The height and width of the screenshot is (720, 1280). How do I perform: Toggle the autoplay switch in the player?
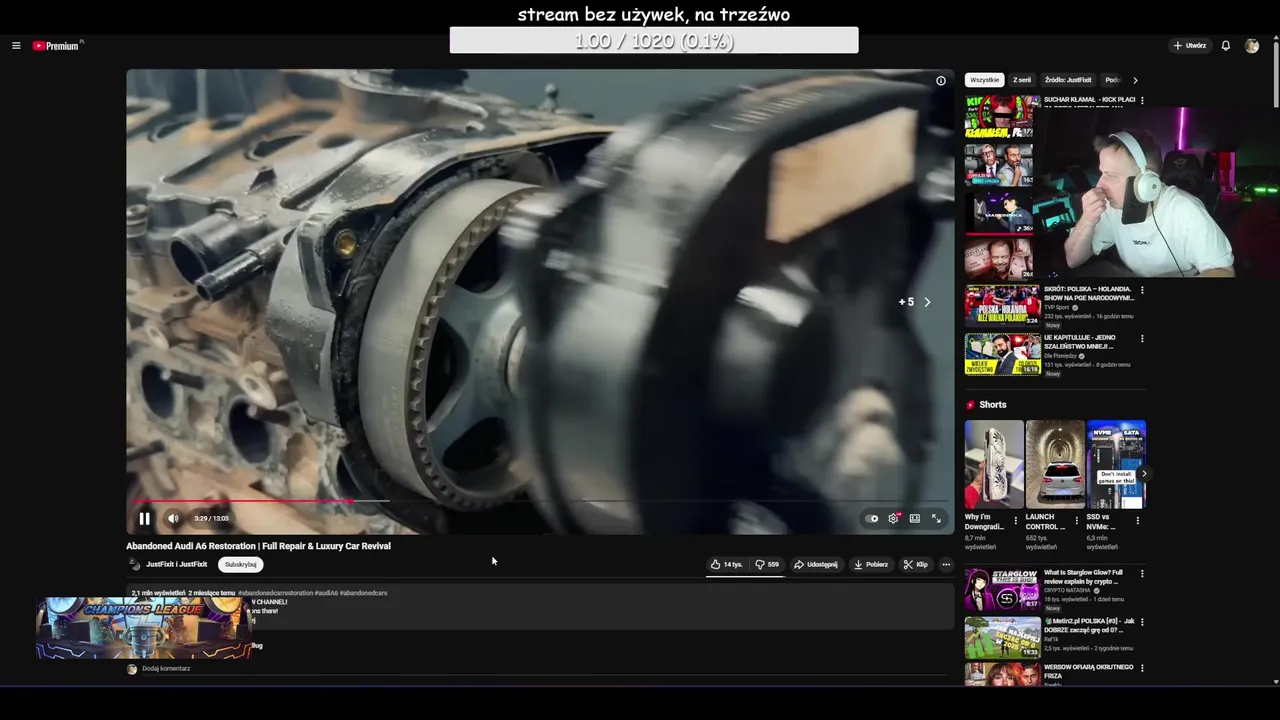click(871, 518)
